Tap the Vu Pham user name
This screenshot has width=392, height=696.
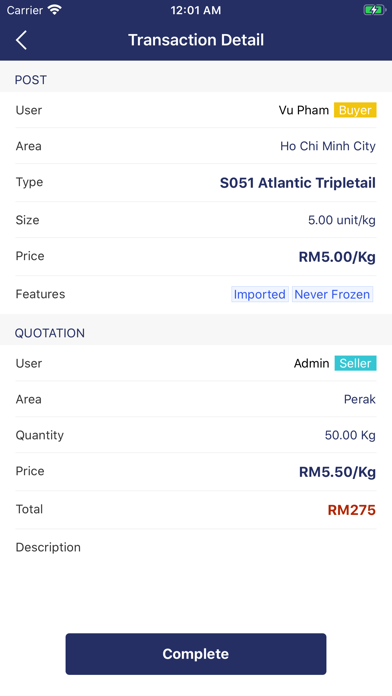304,110
